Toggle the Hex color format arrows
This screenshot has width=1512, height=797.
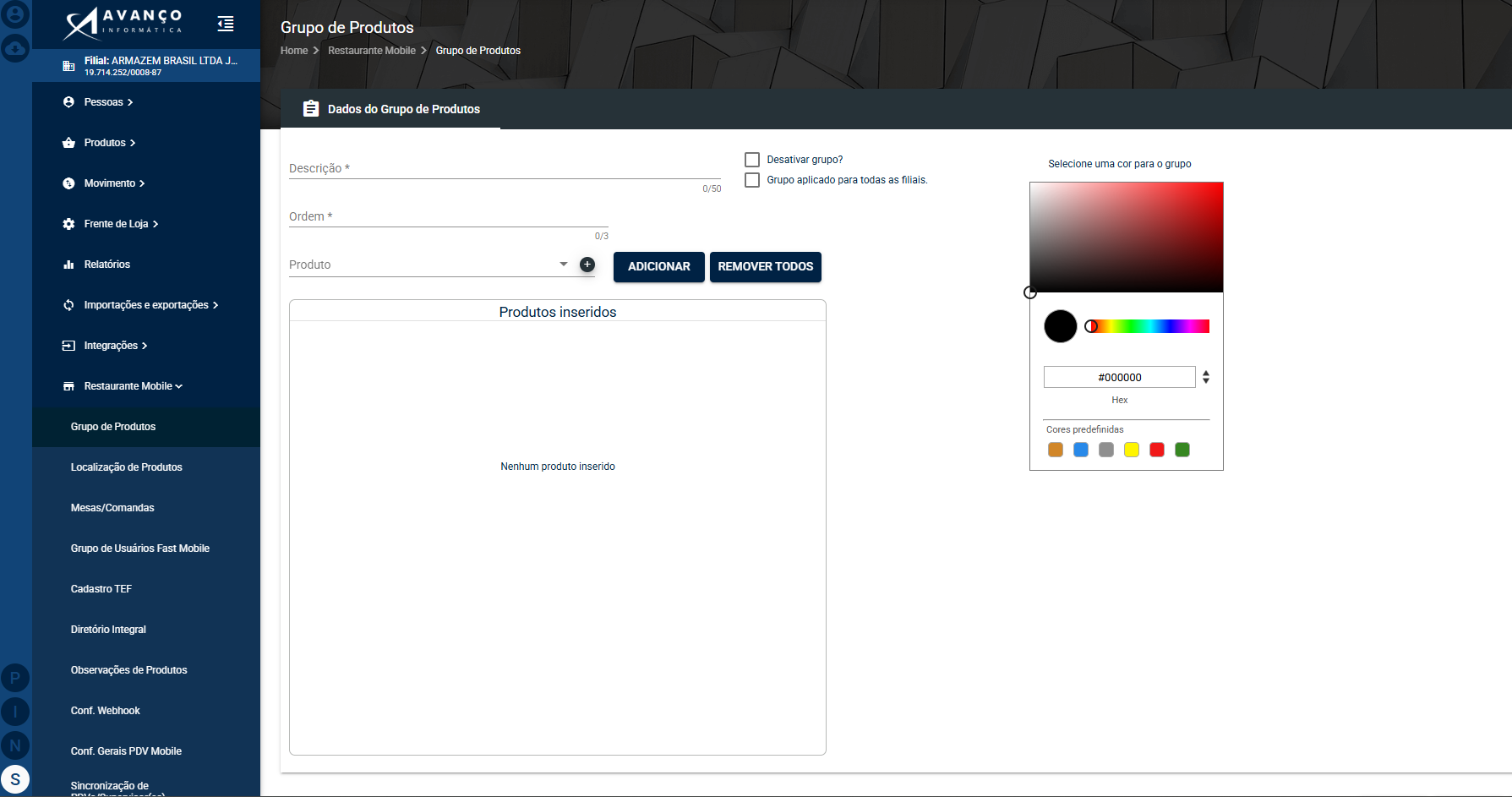click(1206, 377)
